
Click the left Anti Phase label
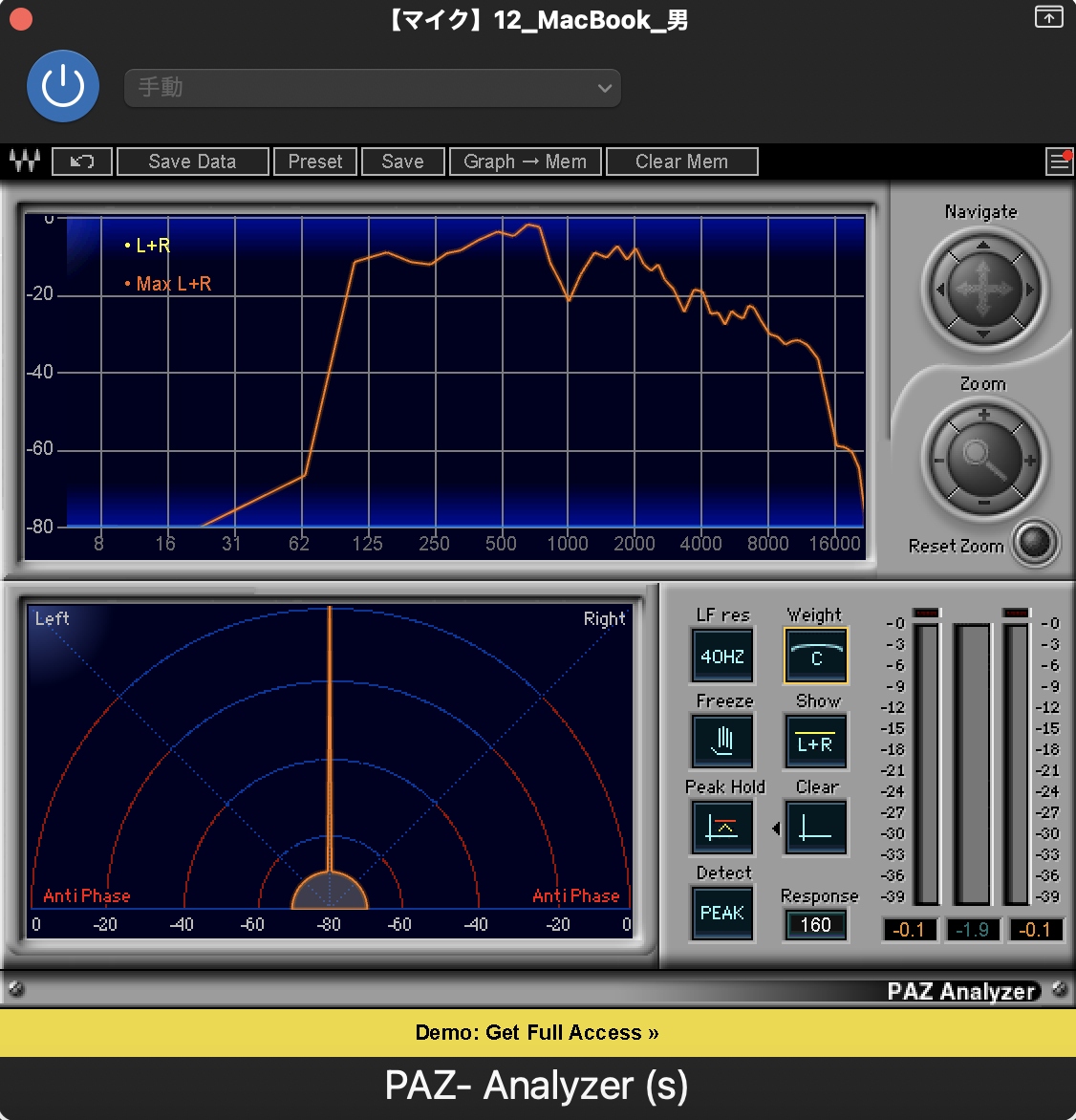pyautogui.click(x=87, y=895)
